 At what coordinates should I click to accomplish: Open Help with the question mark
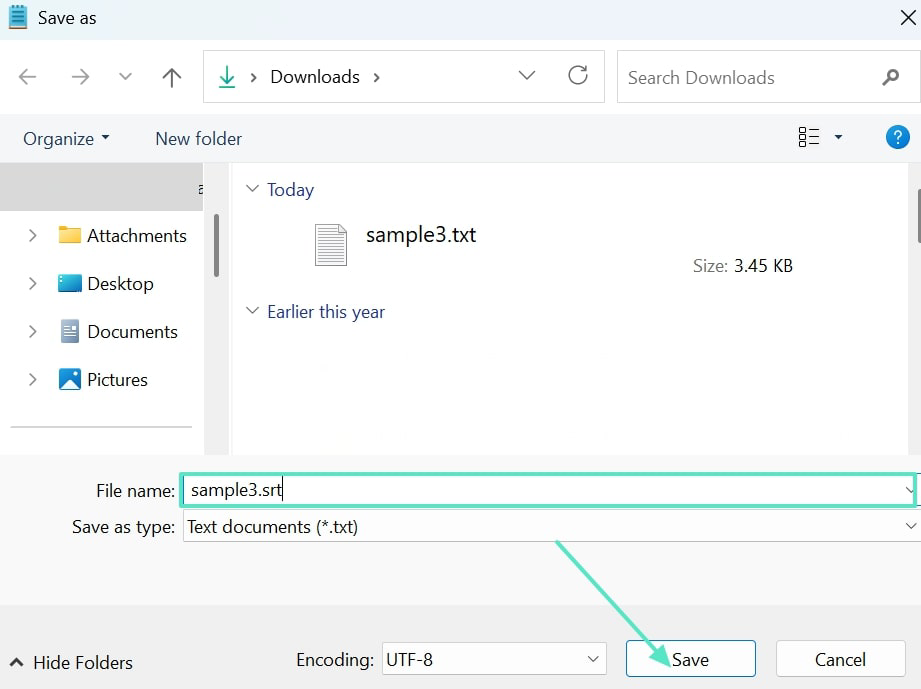click(x=898, y=137)
